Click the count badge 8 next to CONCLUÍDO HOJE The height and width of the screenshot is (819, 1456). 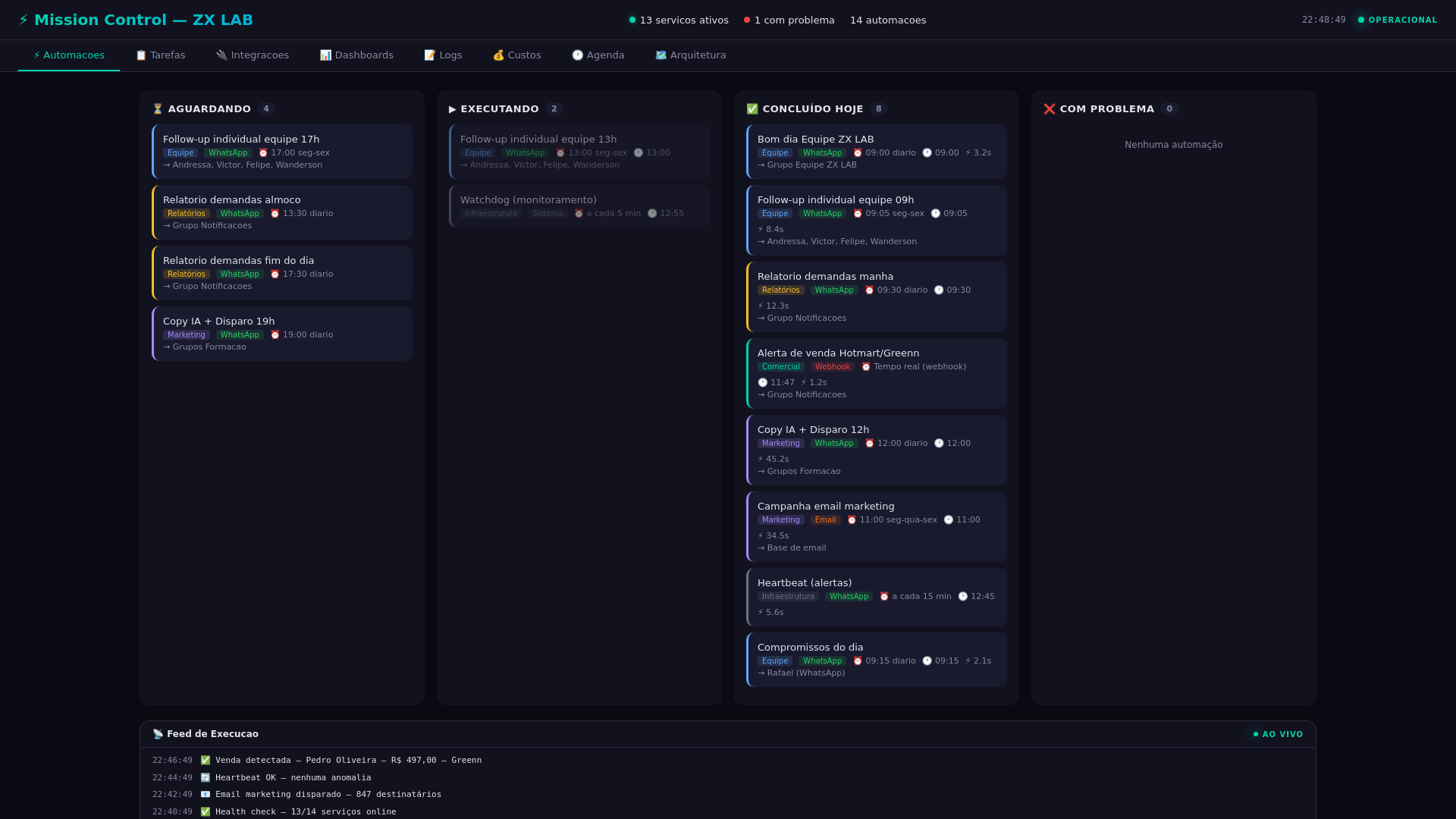(879, 109)
